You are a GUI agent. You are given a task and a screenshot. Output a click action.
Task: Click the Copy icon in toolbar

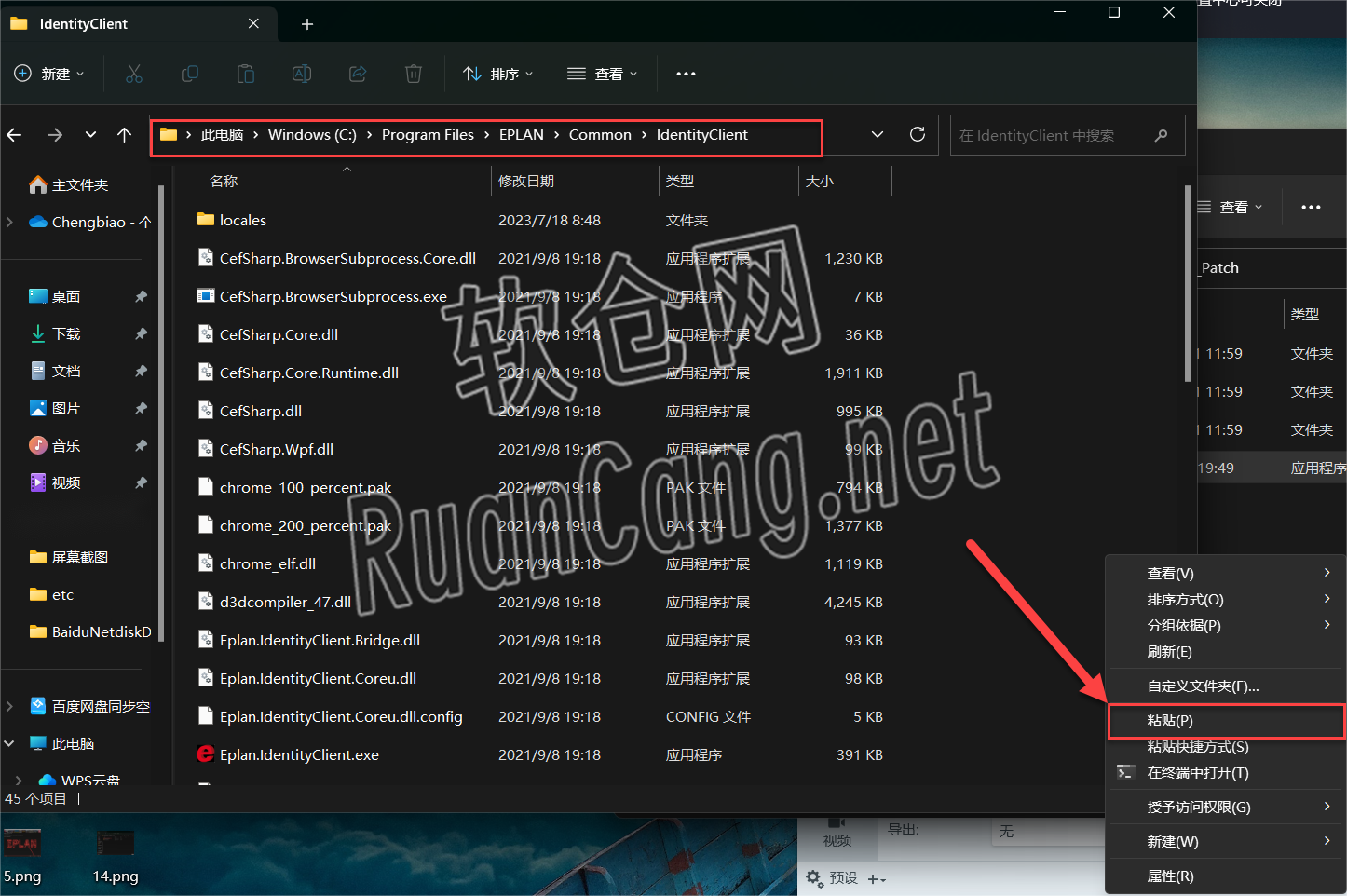pos(190,74)
